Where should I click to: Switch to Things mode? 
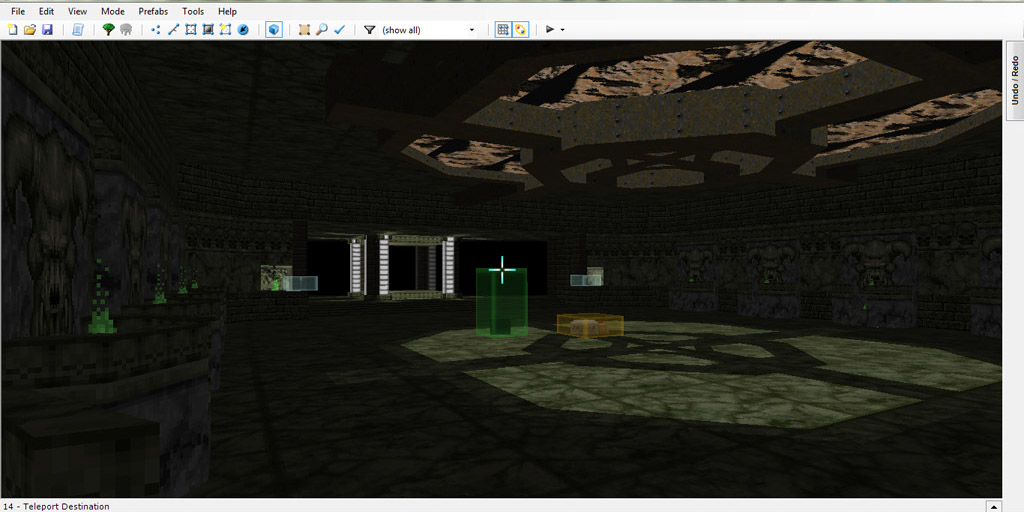pos(243,29)
